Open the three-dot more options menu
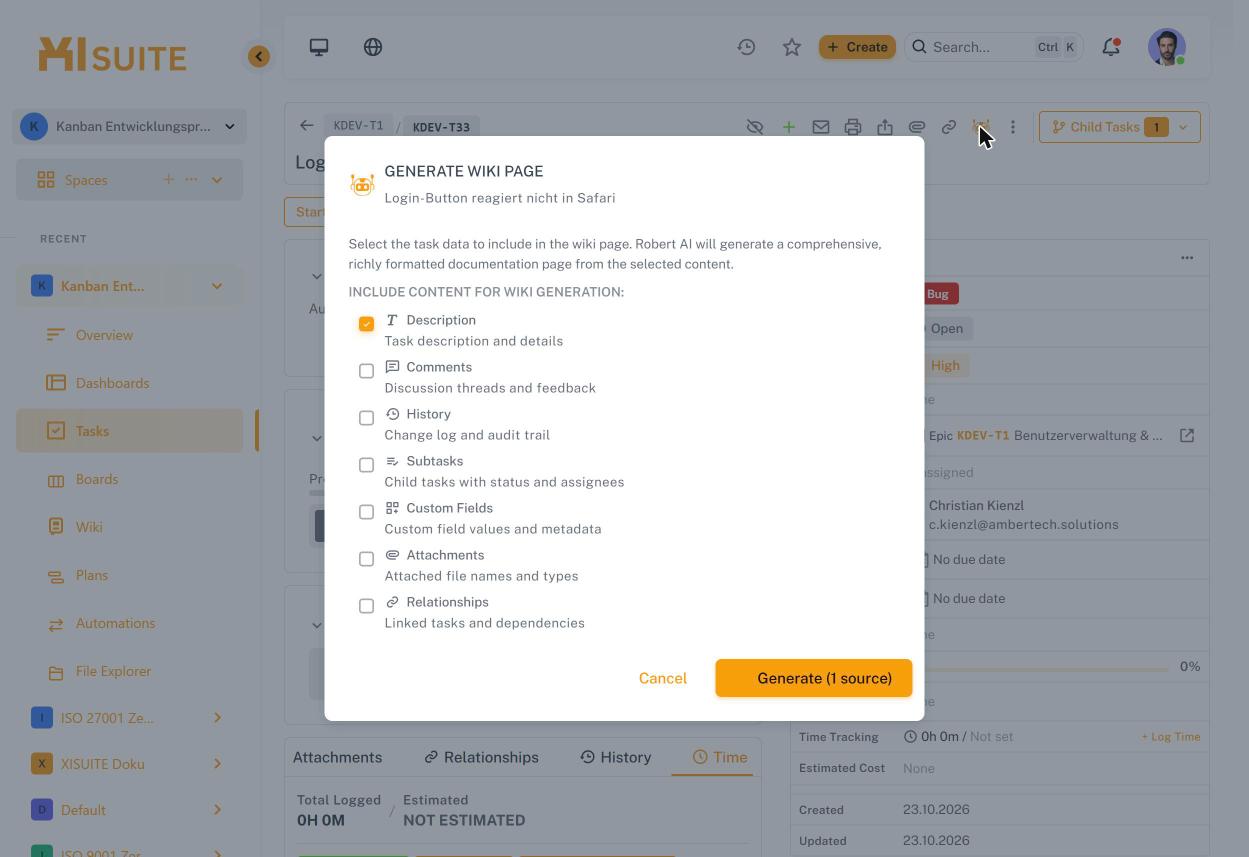Viewport: 1249px width, 857px height. (1013, 127)
